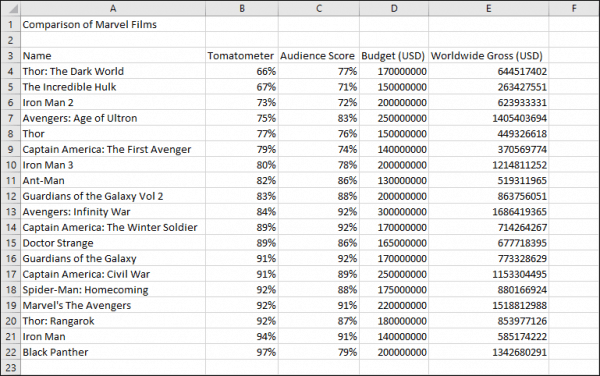Screen dimensions: 600x376
Task: Select row 3 header
Action: click(x=10, y=55)
